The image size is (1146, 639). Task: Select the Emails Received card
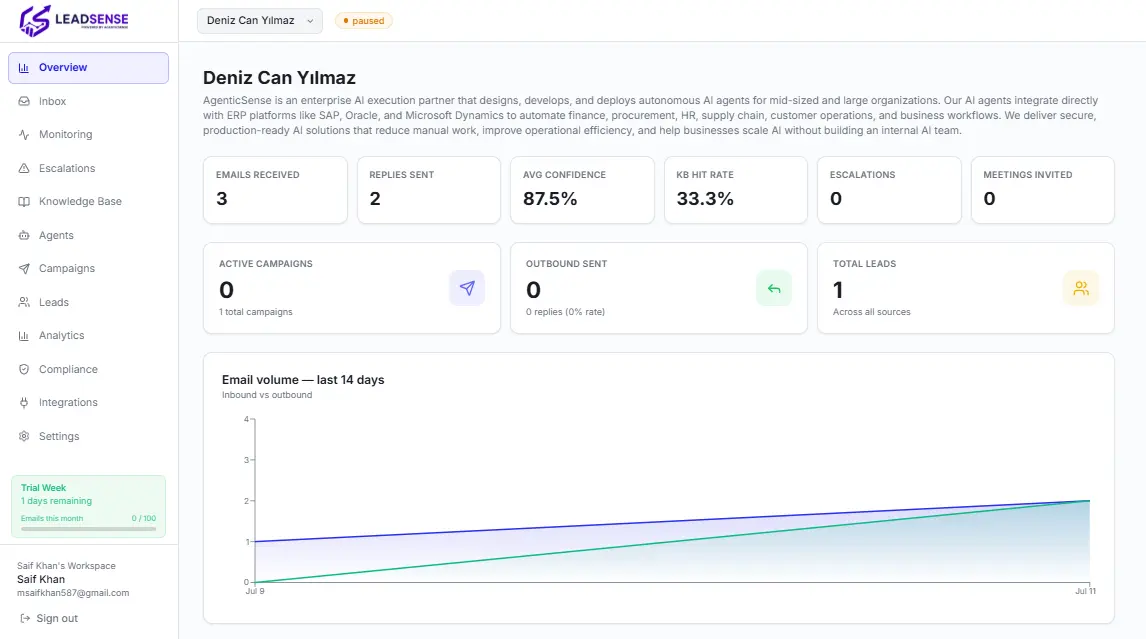point(276,190)
